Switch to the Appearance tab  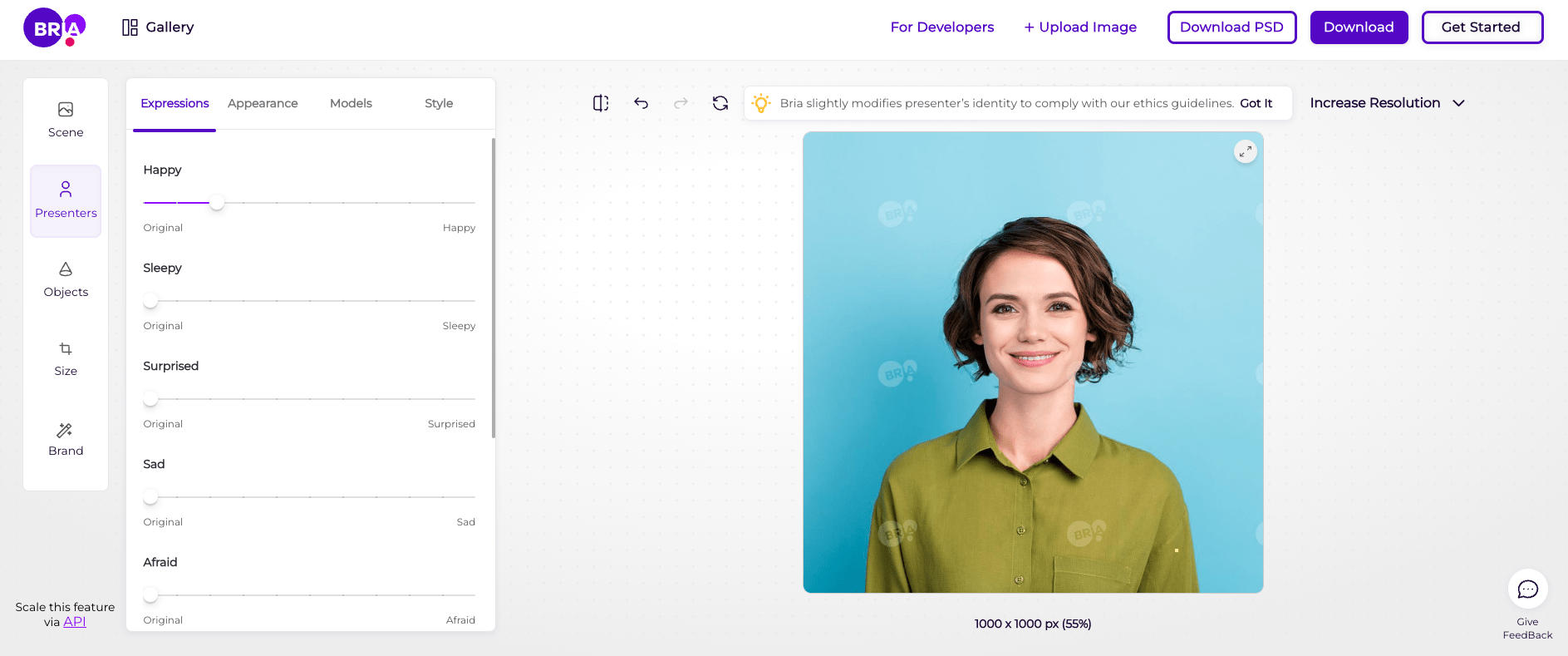pos(263,103)
